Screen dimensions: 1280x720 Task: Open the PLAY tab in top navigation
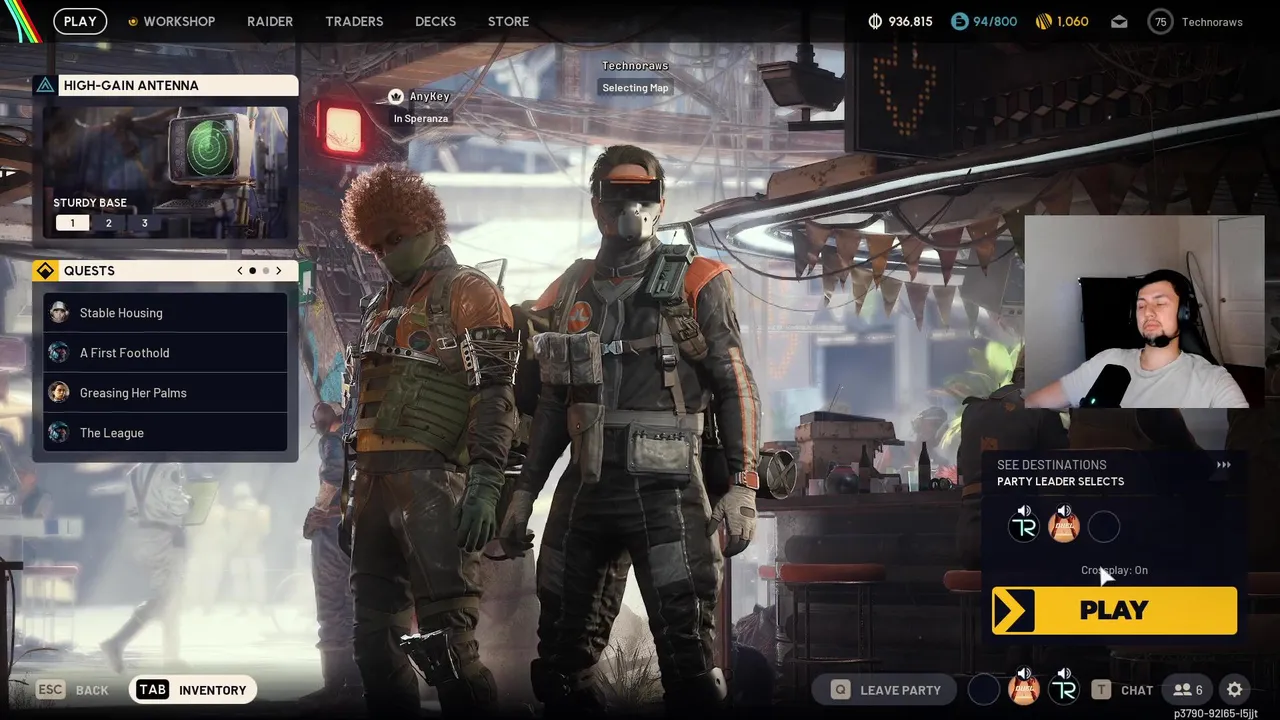[80, 21]
